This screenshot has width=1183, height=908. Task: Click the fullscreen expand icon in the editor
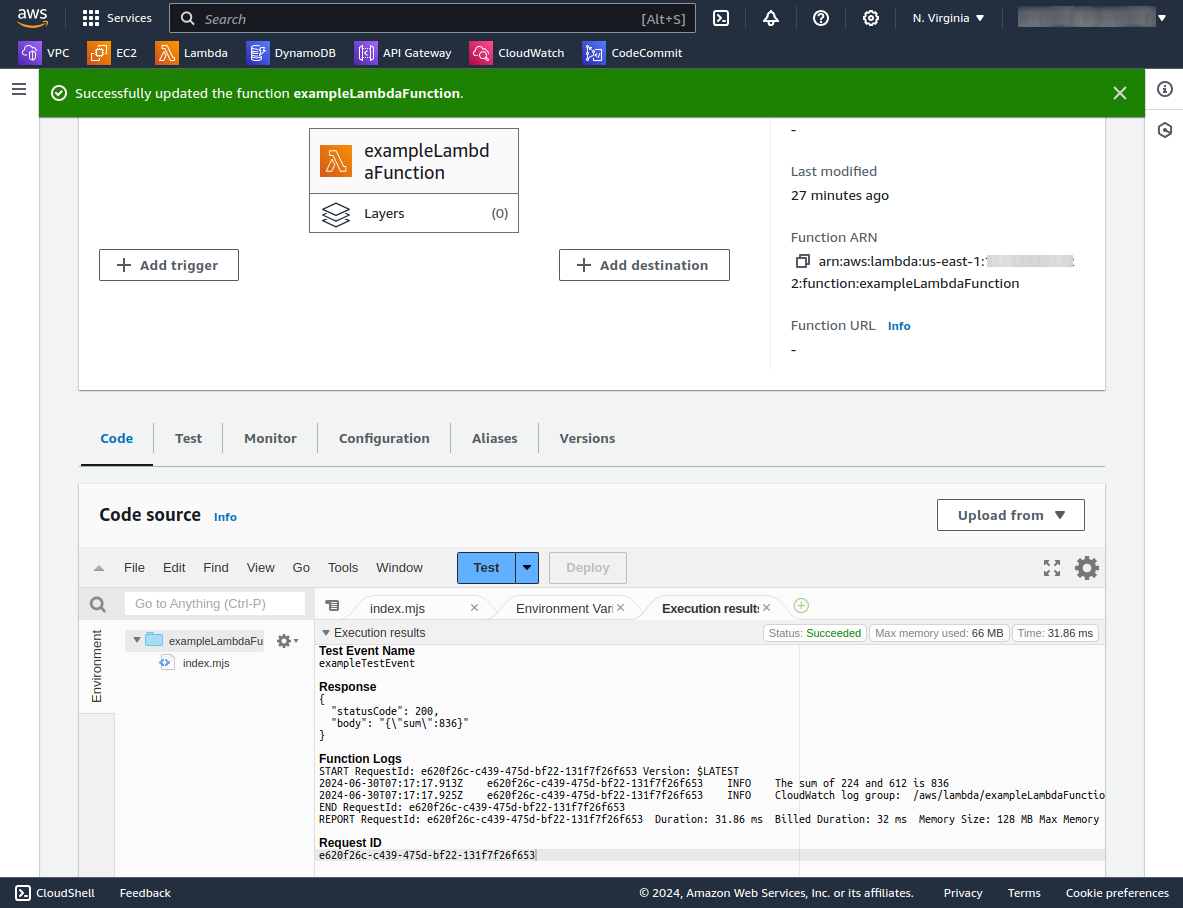(x=1051, y=567)
